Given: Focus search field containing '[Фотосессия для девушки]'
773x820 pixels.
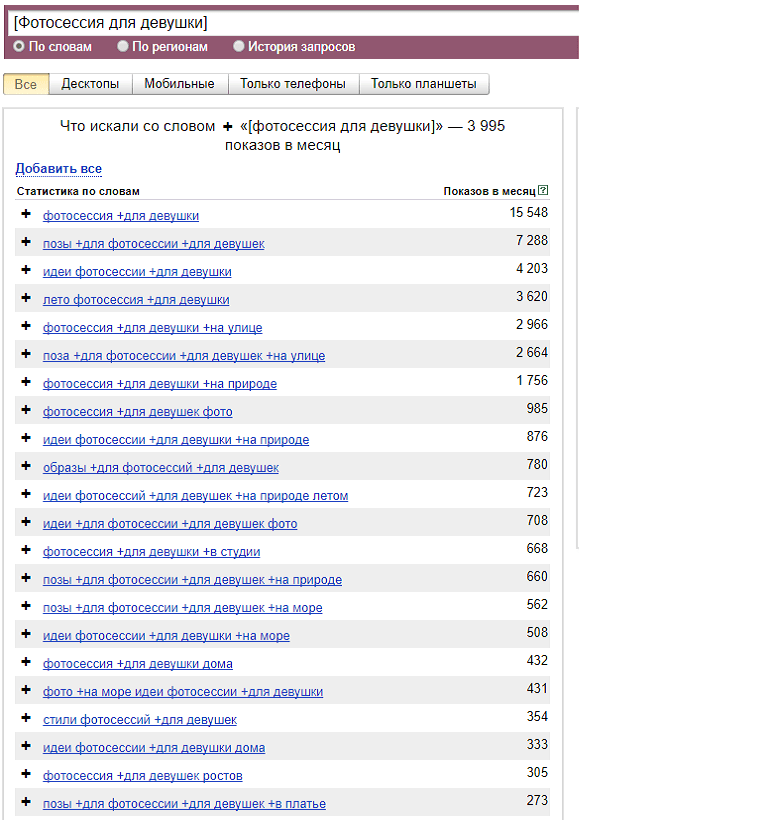Looking at the screenshot, I should click(x=293, y=23).
